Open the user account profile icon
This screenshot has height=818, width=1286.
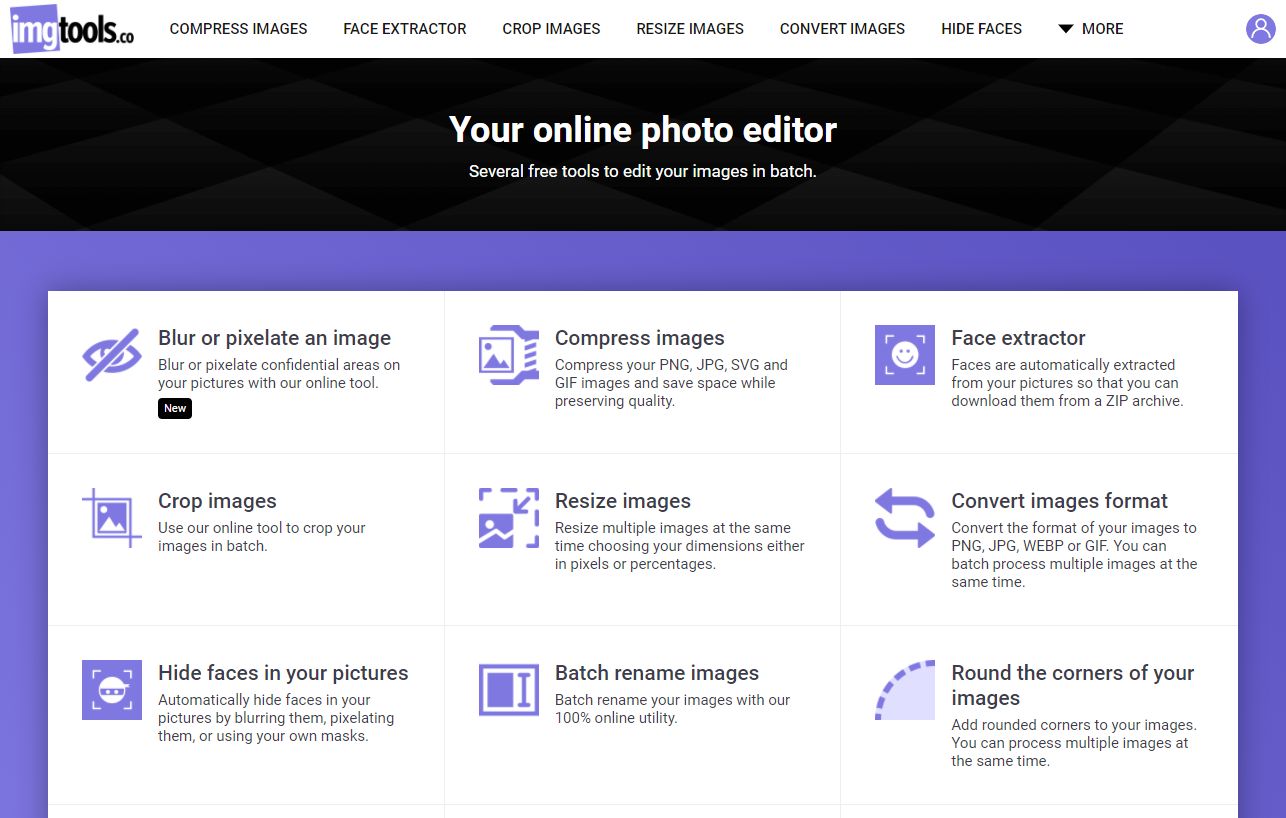(1259, 28)
